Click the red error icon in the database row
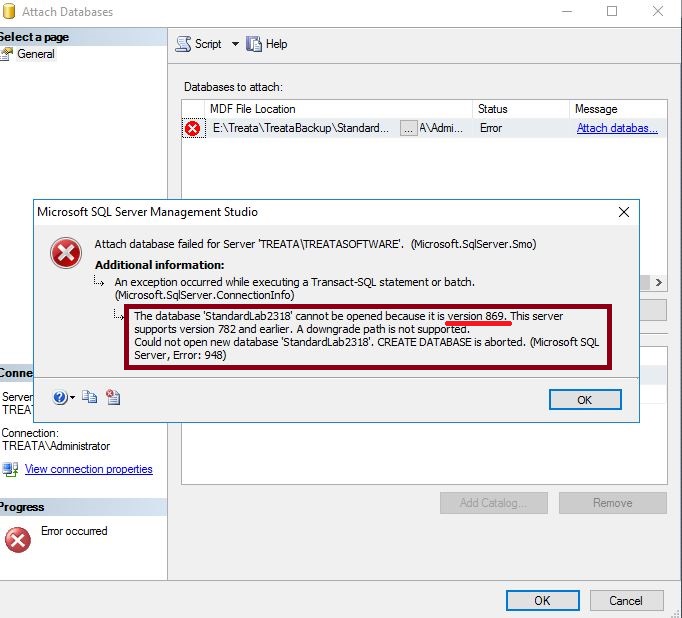682x618 pixels. (193, 128)
